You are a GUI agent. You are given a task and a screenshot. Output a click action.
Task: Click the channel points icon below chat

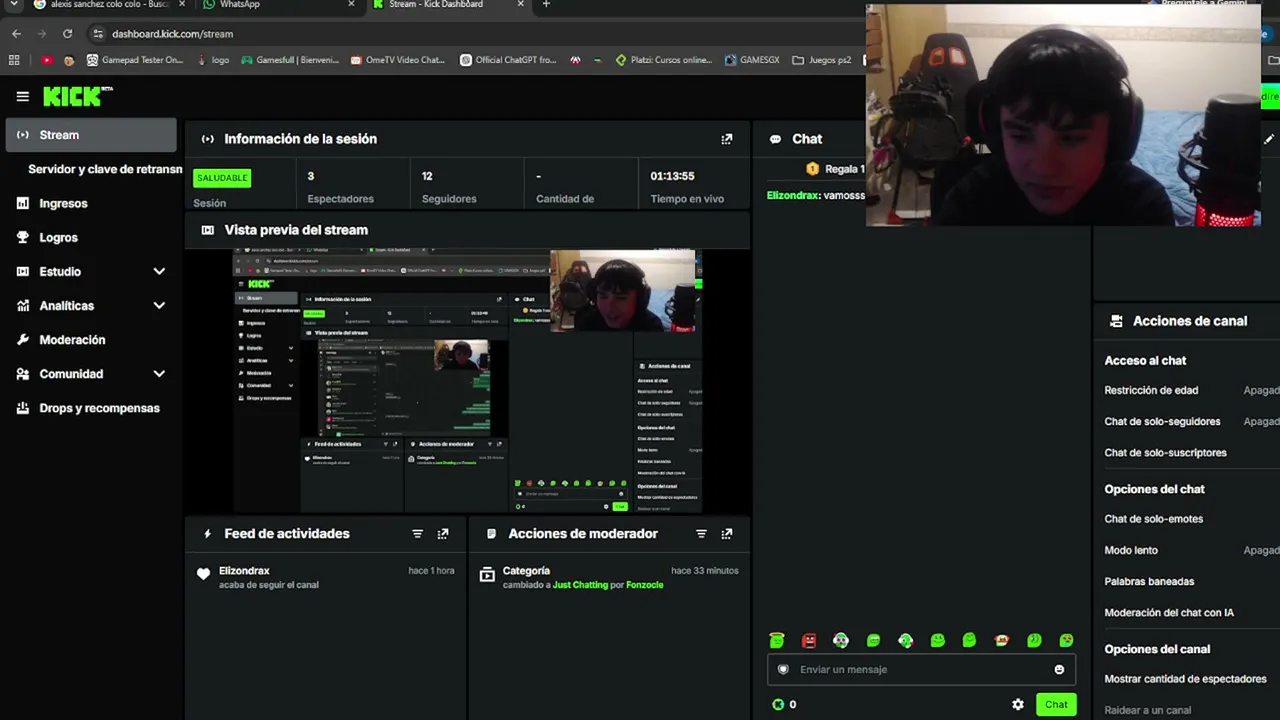[x=778, y=704]
